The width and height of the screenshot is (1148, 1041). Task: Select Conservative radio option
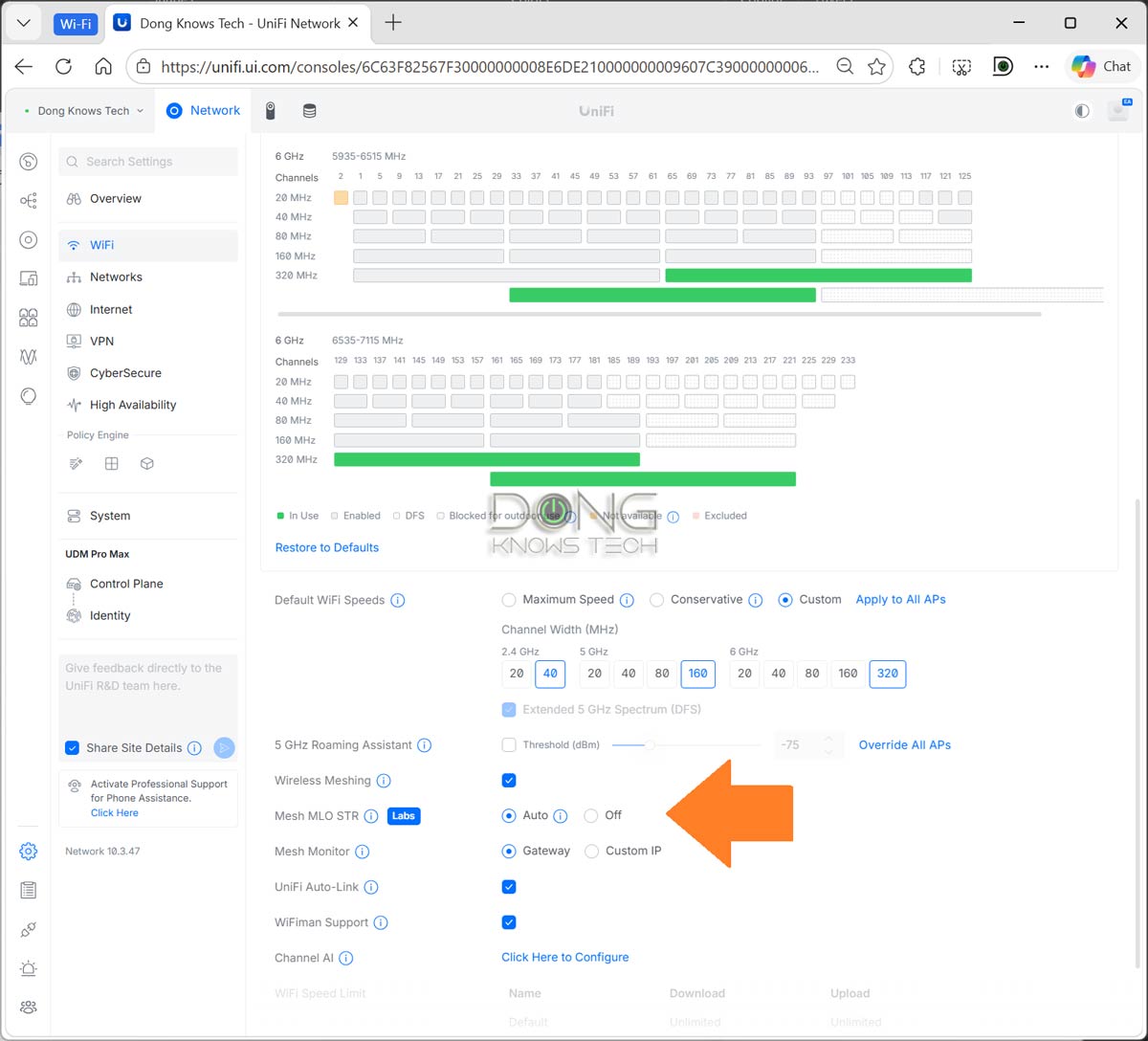pos(656,600)
